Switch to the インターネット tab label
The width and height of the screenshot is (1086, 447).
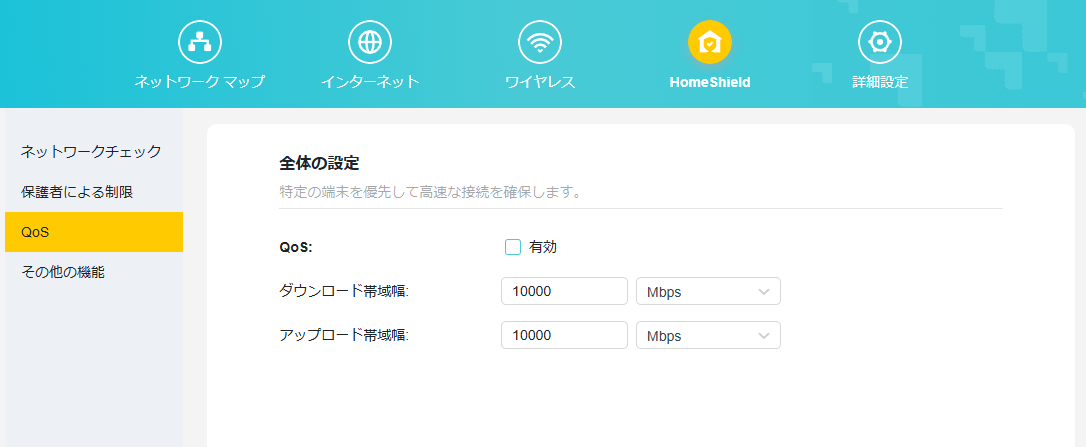(x=370, y=82)
